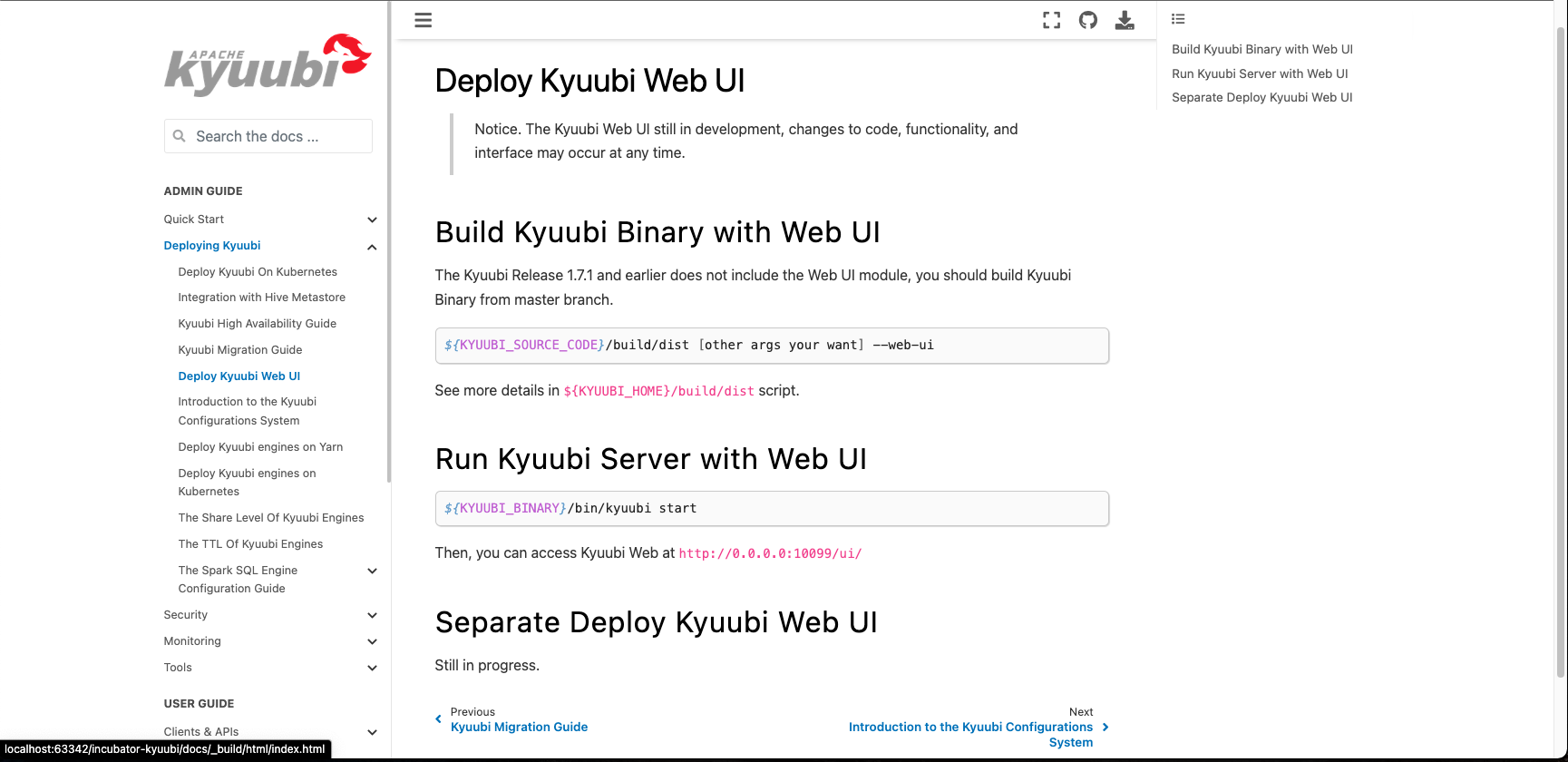Click the page vertical scrollbar
The image size is (1568, 762).
tap(1560, 354)
